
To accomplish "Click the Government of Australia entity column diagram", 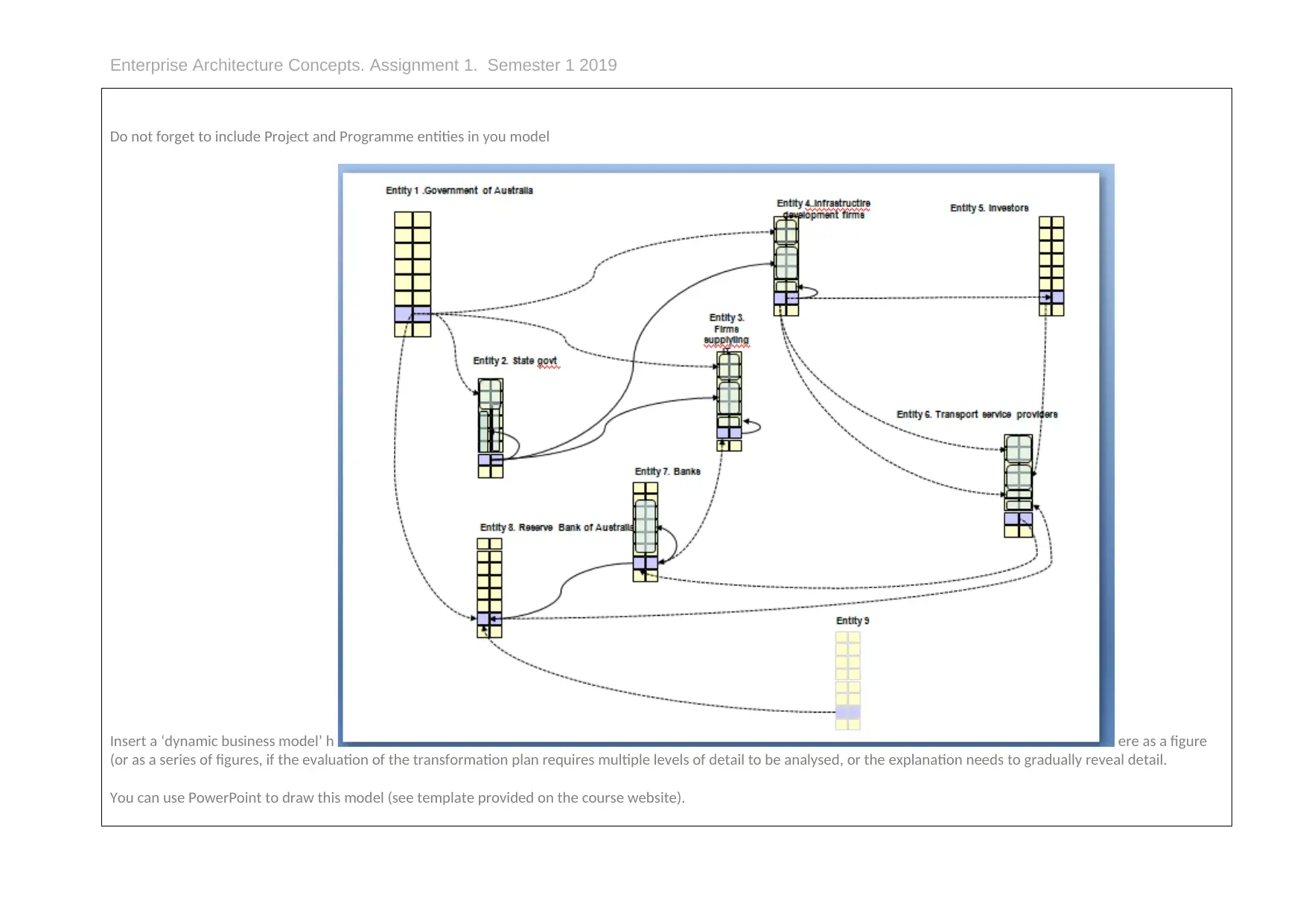I will pos(412,275).
